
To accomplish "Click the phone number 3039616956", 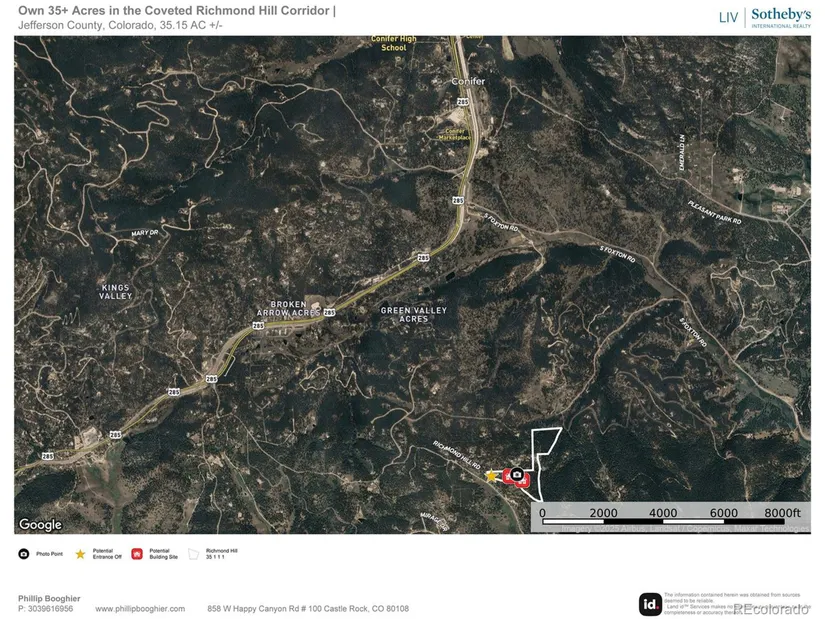I will point(50,608).
